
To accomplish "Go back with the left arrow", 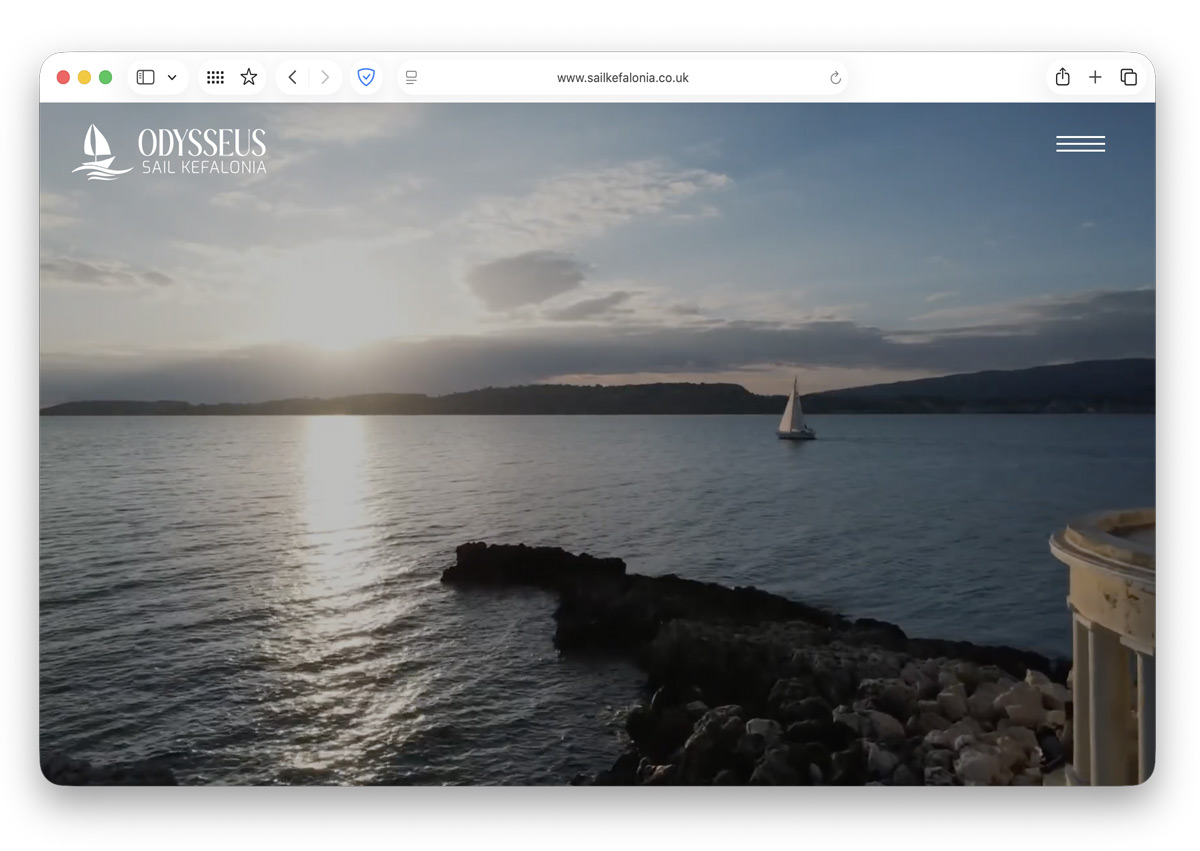I will (292, 77).
